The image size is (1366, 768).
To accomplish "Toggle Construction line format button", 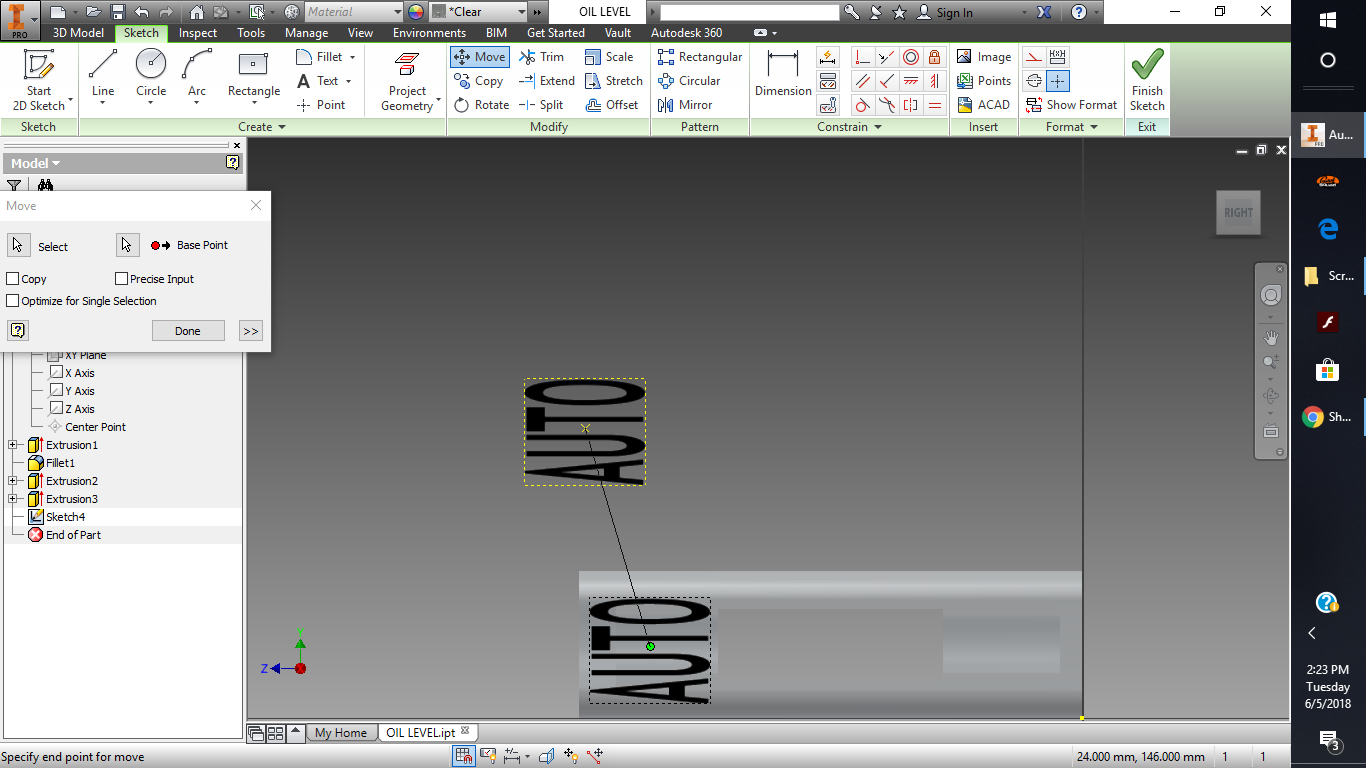I will coord(1034,57).
